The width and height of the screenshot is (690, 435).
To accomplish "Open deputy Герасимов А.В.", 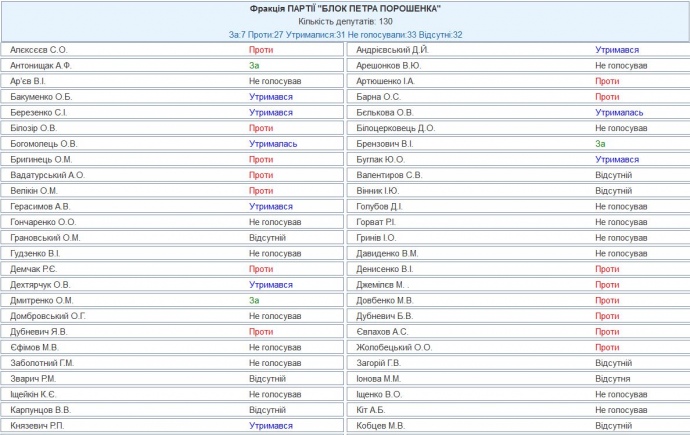I will pos(41,206).
